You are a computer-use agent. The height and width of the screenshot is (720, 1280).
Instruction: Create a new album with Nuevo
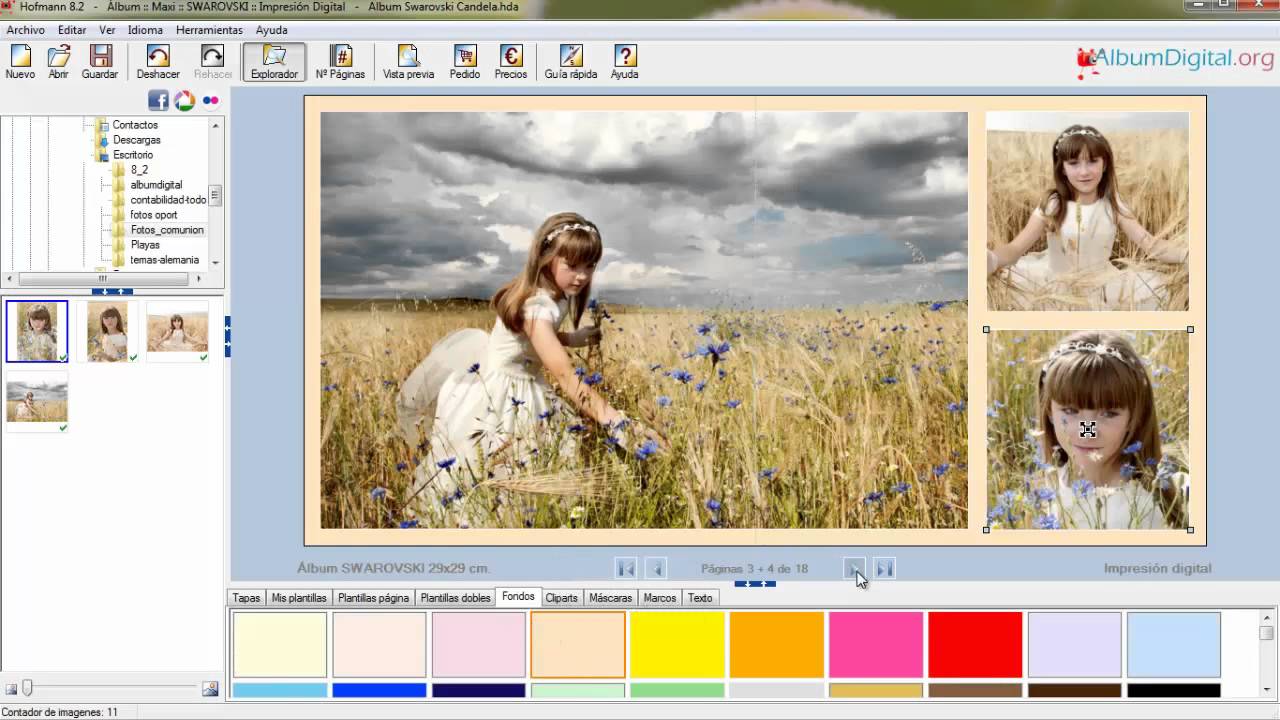(x=20, y=62)
